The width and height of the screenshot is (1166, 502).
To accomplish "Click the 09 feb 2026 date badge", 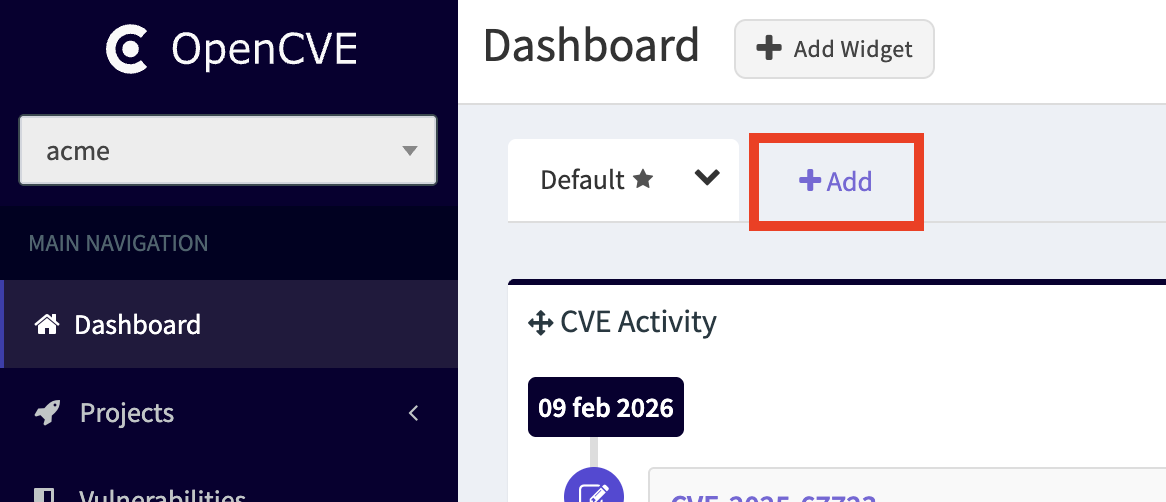I will 605,407.
